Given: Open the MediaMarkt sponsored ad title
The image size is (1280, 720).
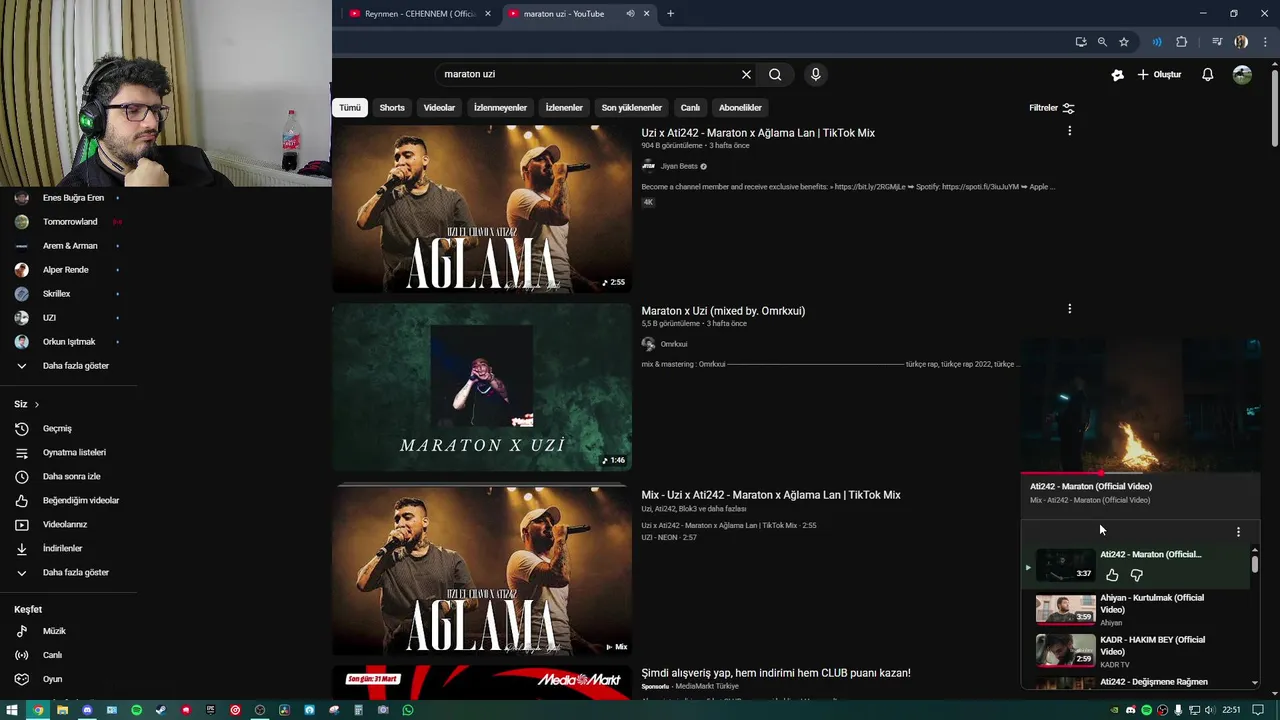Looking at the screenshot, I should tap(776, 673).
